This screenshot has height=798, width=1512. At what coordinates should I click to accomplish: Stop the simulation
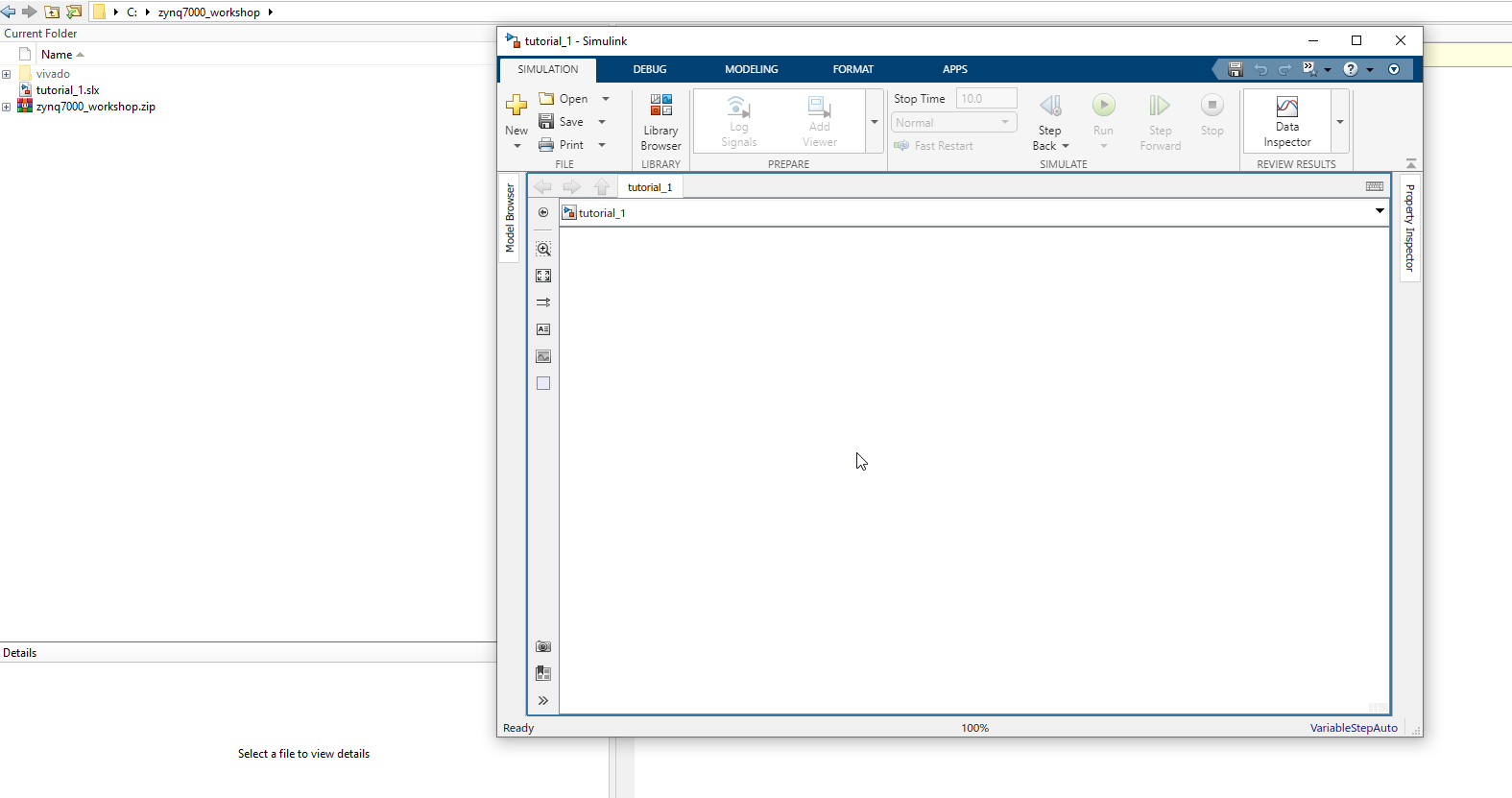click(x=1212, y=105)
